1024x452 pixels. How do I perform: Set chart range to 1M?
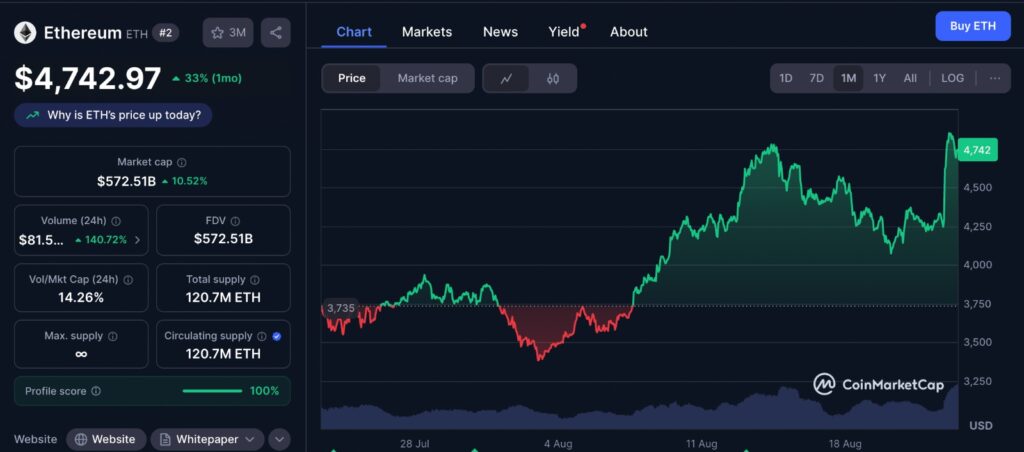coord(848,78)
